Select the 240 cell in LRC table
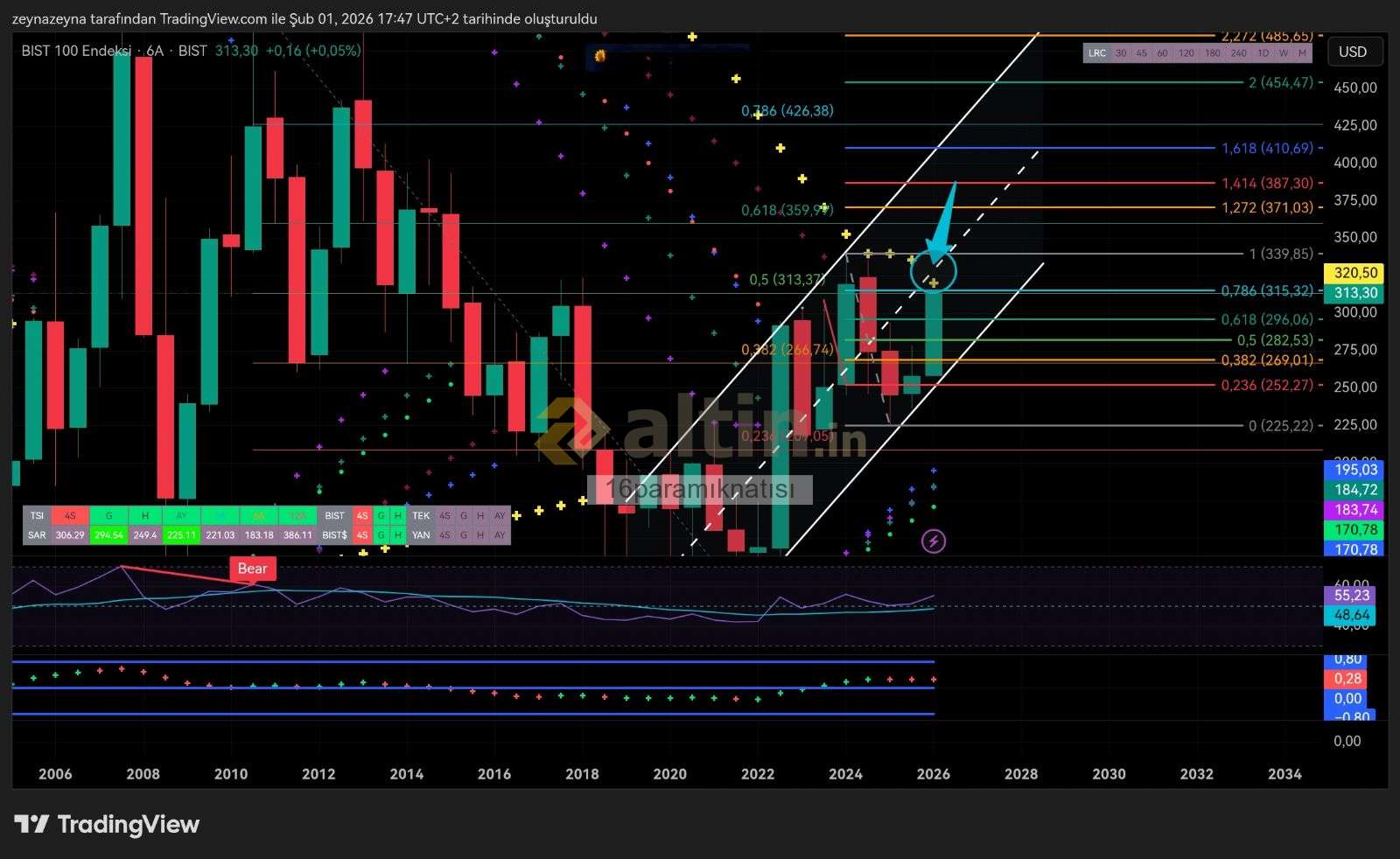1400x859 pixels. 1238,53
